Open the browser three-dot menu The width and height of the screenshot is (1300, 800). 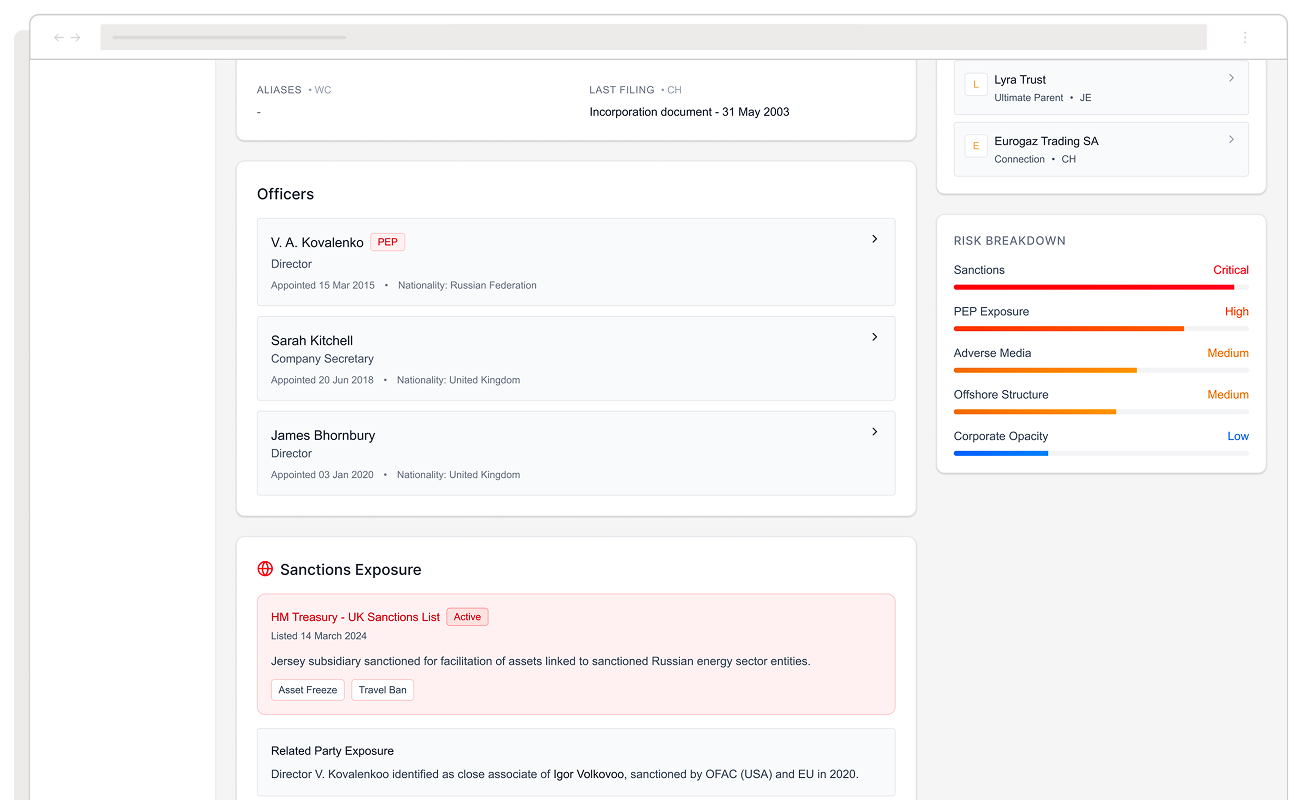[x=1245, y=37]
